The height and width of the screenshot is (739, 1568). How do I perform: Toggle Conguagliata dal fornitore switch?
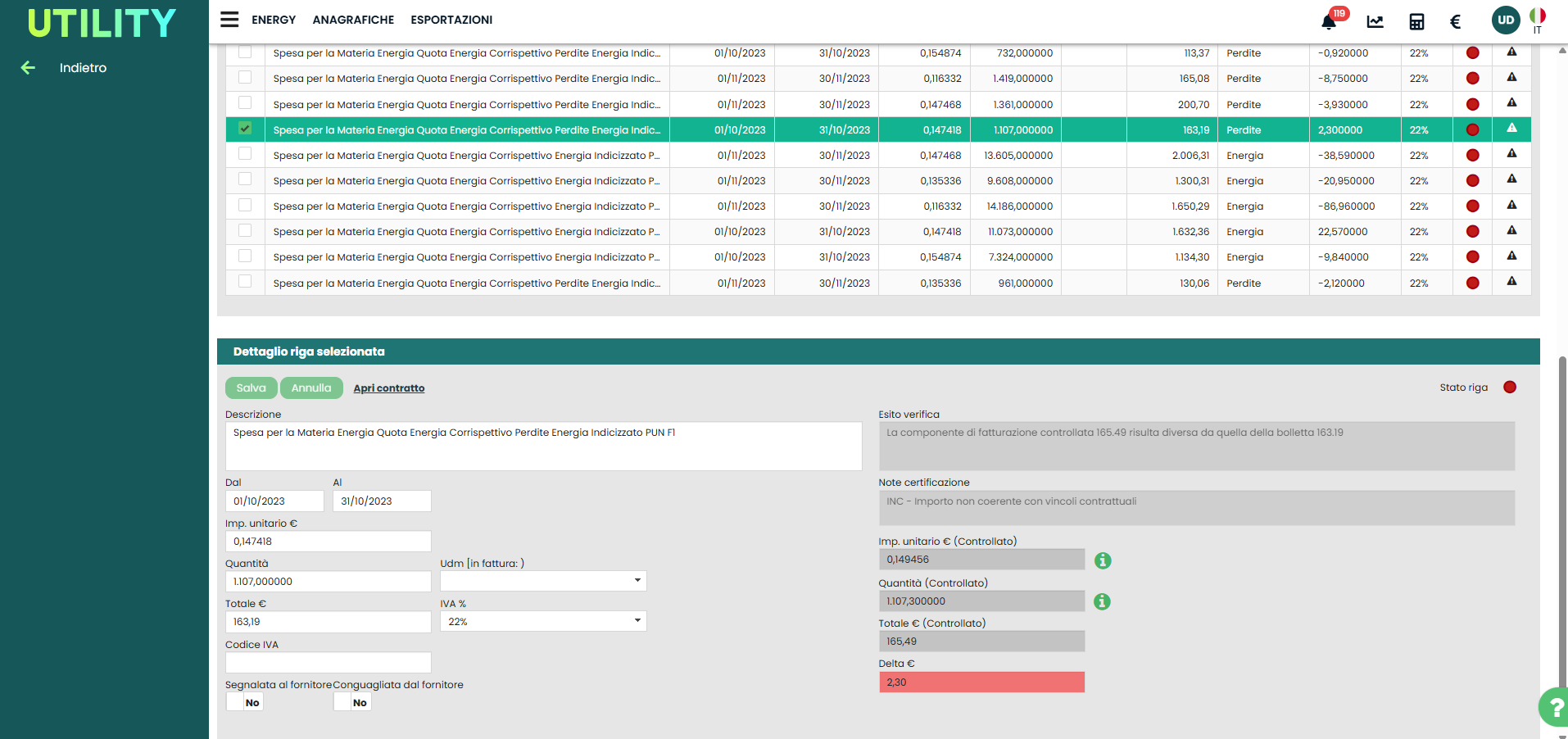click(352, 702)
